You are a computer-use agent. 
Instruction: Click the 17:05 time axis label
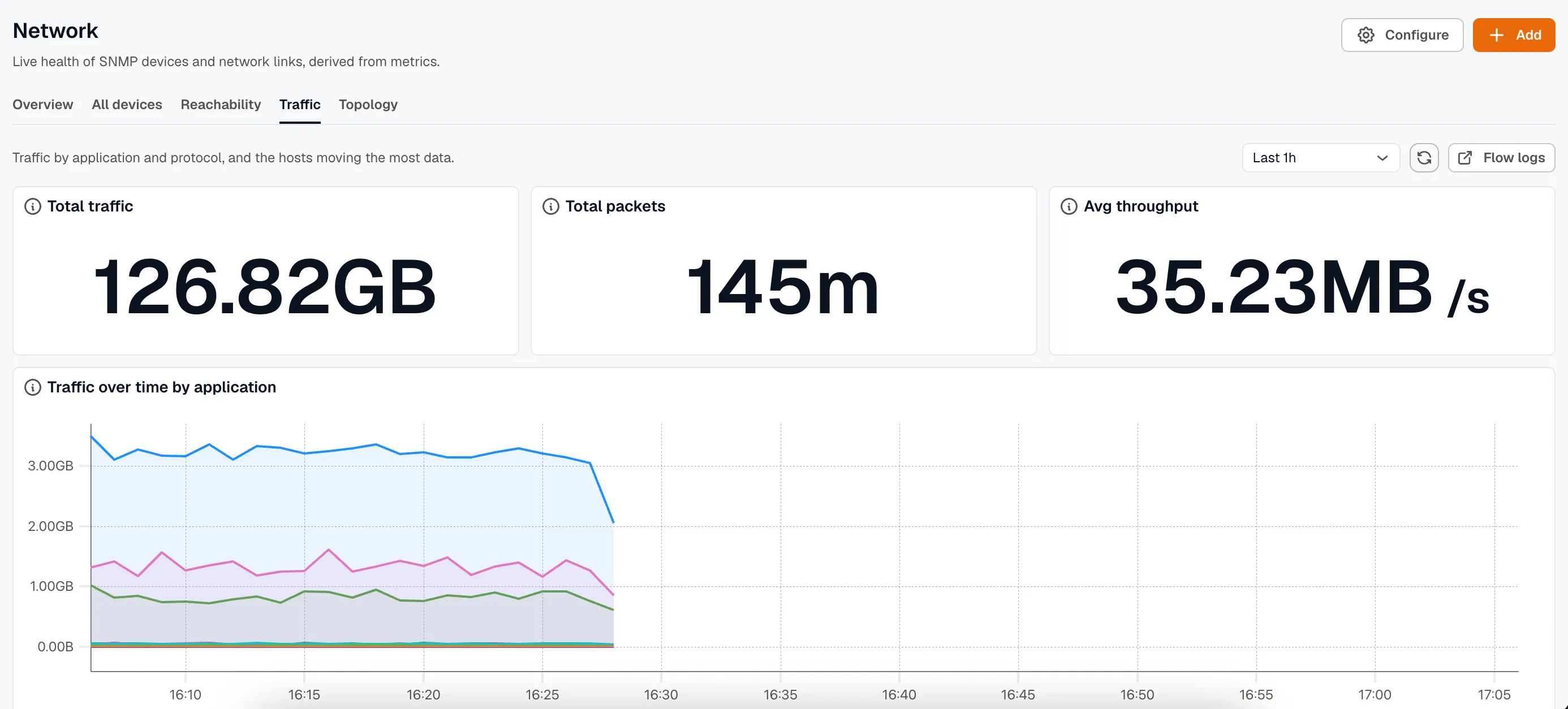coord(1494,695)
